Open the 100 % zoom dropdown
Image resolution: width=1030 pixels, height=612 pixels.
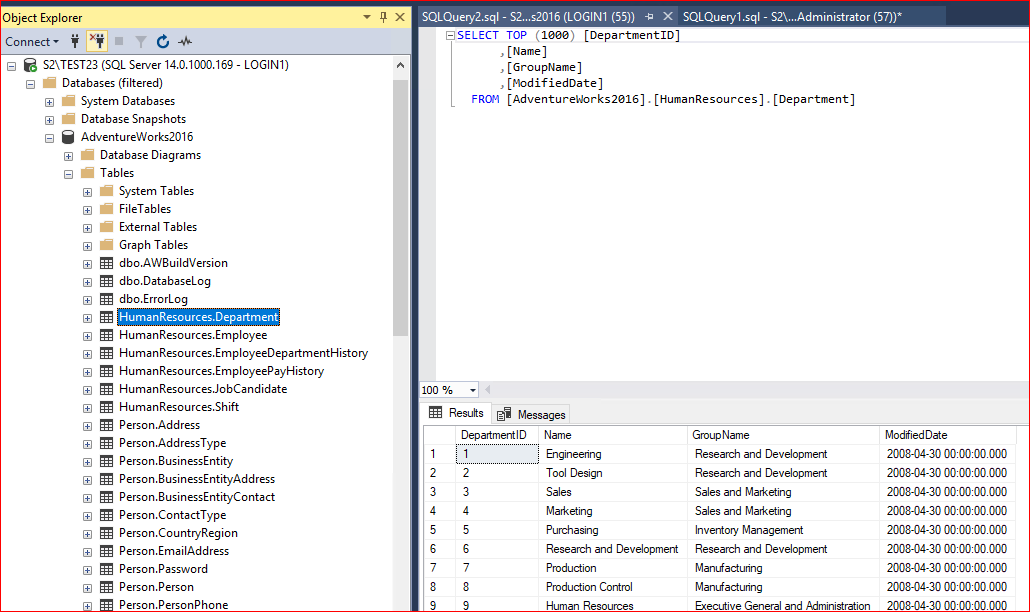click(472, 390)
